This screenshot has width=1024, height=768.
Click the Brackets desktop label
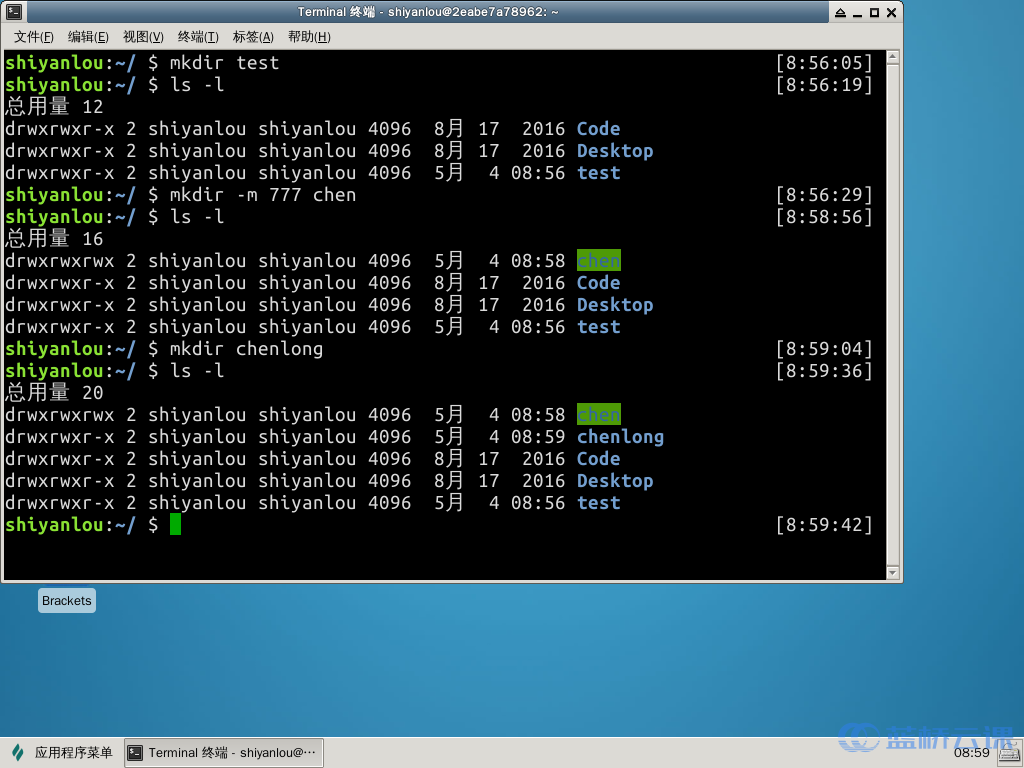click(67, 601)
